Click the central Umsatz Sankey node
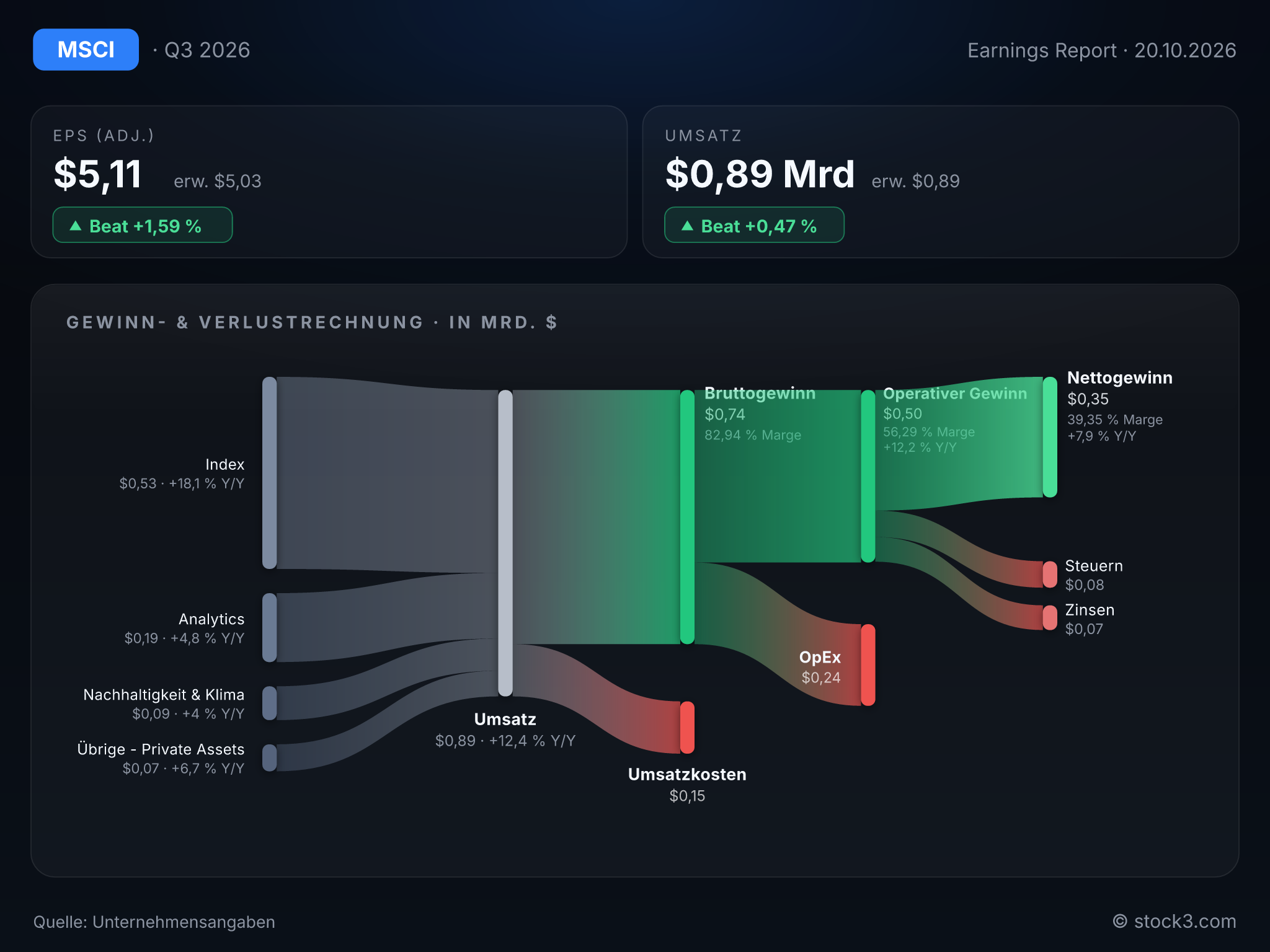Viewport: 1270px width, 952px height. tap(505, 543)
